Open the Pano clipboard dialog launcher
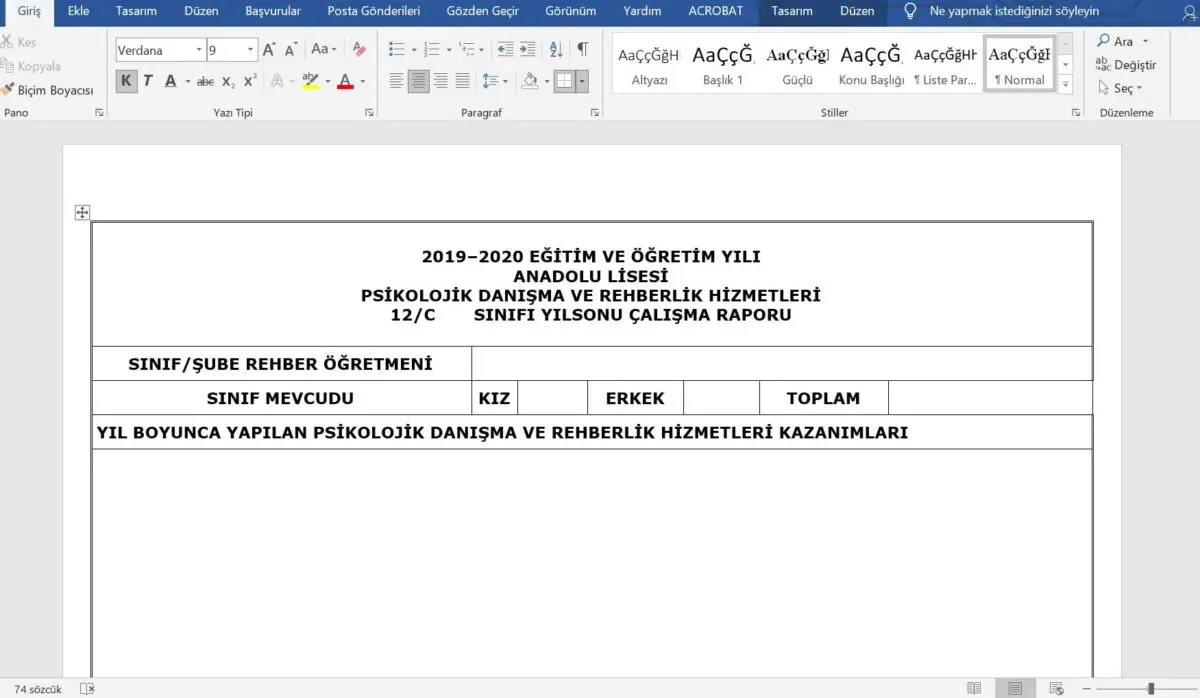This screenshot has width=1200, height=698. (99, 113)
